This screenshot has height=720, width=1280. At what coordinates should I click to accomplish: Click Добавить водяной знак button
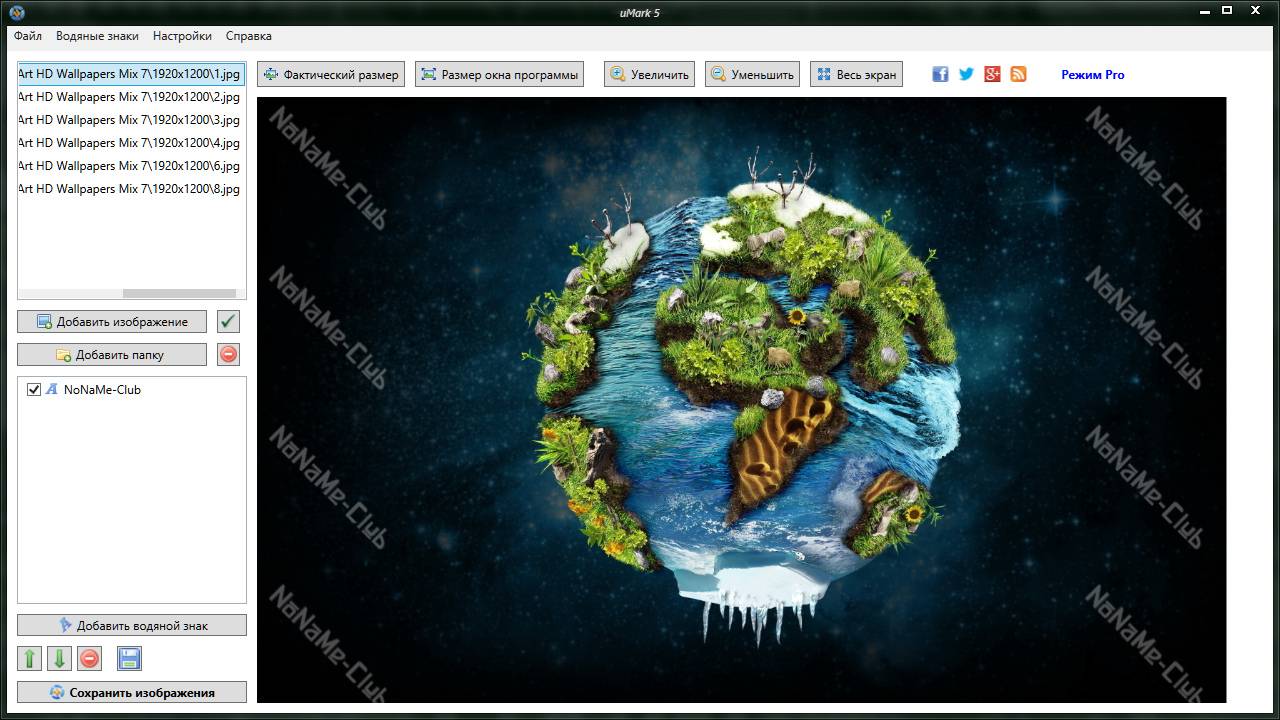coord(132,625)
